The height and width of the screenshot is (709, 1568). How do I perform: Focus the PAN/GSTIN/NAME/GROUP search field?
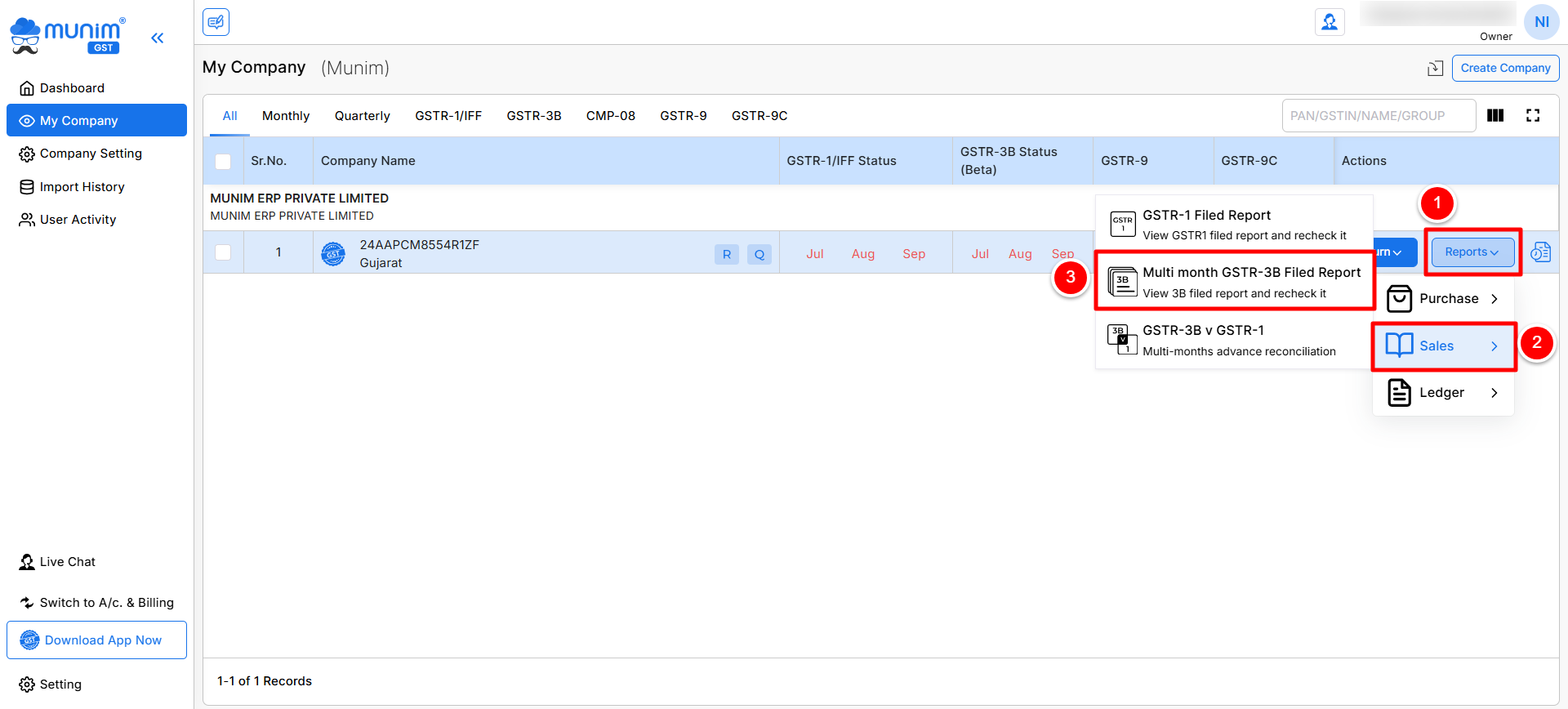coord(1379,115)
